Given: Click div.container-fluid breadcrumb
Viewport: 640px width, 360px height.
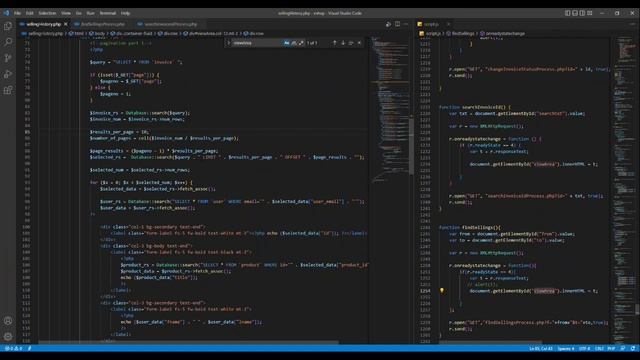Looking at the screenshot, I should [134, 33].
